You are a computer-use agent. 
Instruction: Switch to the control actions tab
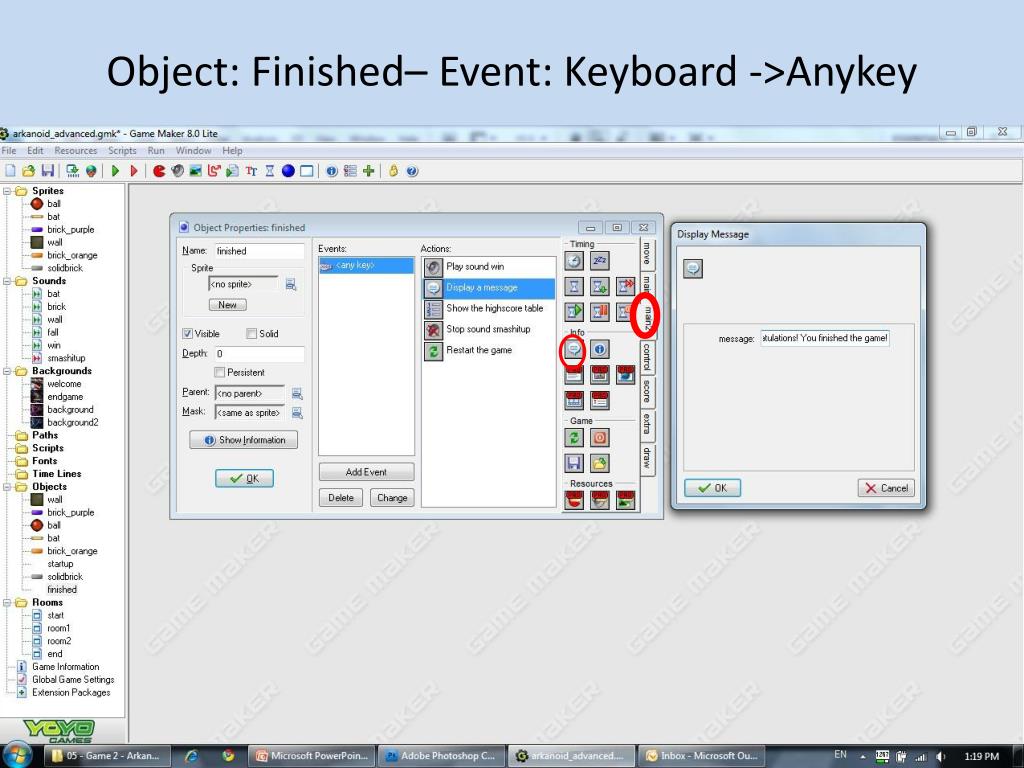pyautogui.click(x=647, y=357)
